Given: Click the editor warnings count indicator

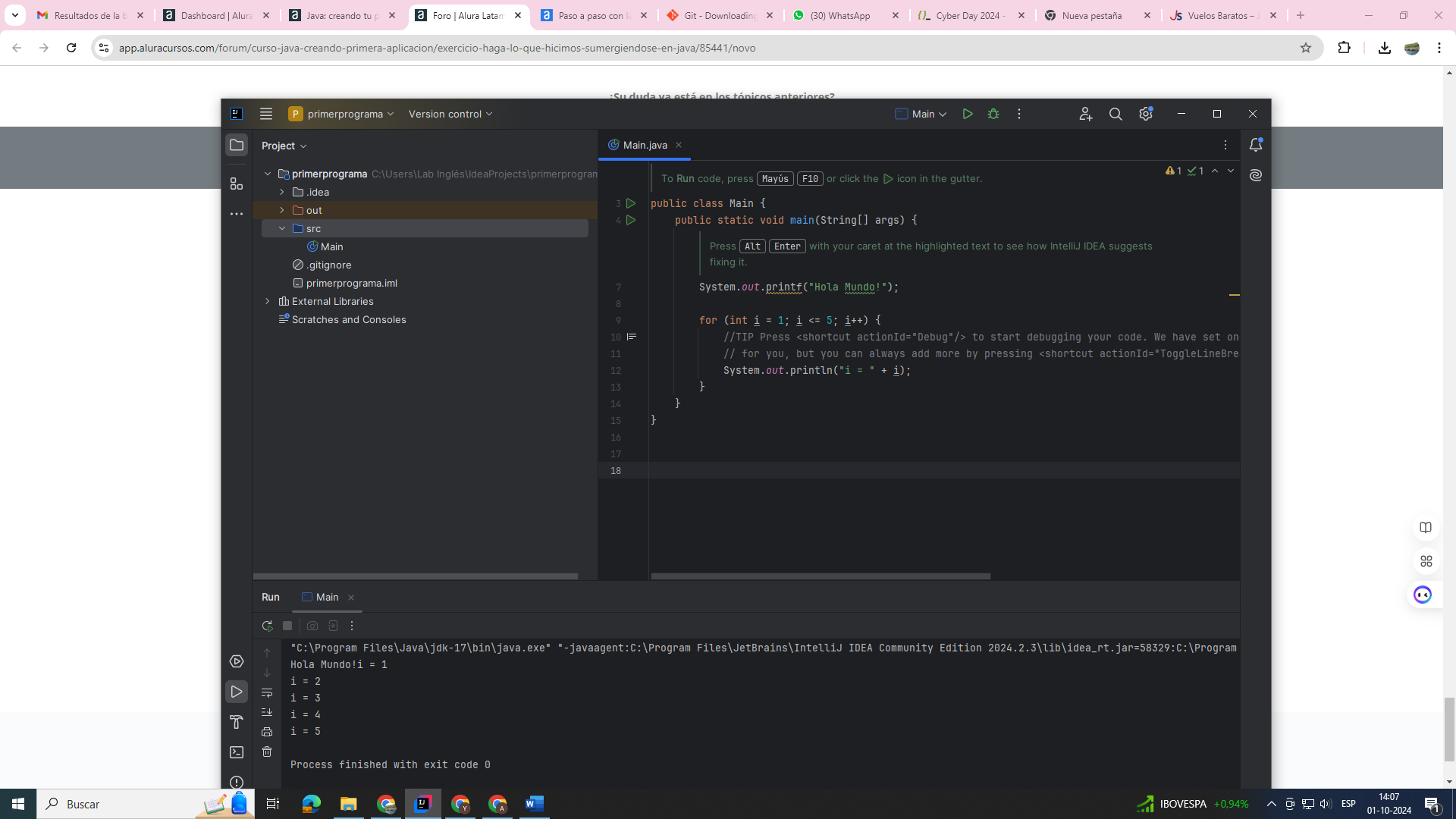Looking at the screenshot, I should point(1174,171).
